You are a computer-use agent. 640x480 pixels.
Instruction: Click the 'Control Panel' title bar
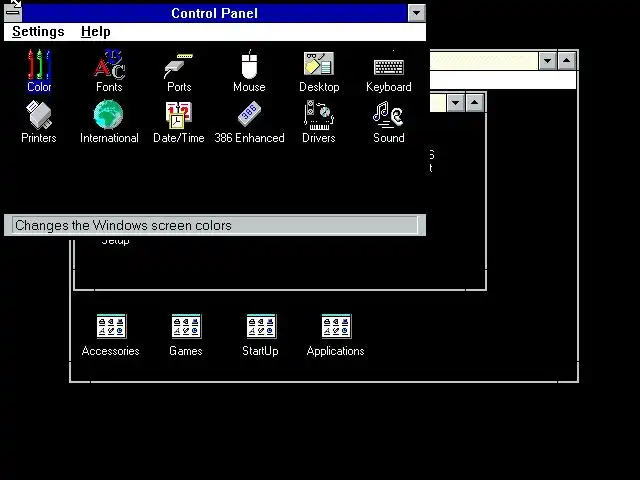pos(215,13)
